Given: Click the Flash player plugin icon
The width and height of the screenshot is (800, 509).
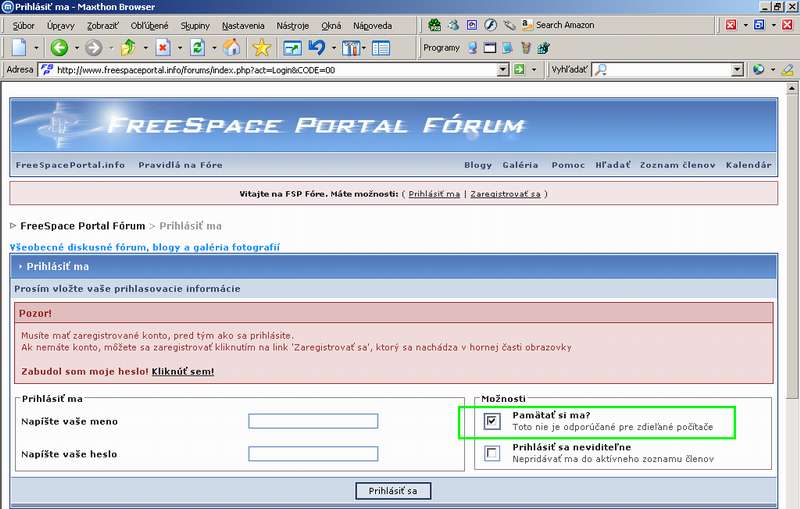Looking at the screenshot, I should tap(490, 25).
